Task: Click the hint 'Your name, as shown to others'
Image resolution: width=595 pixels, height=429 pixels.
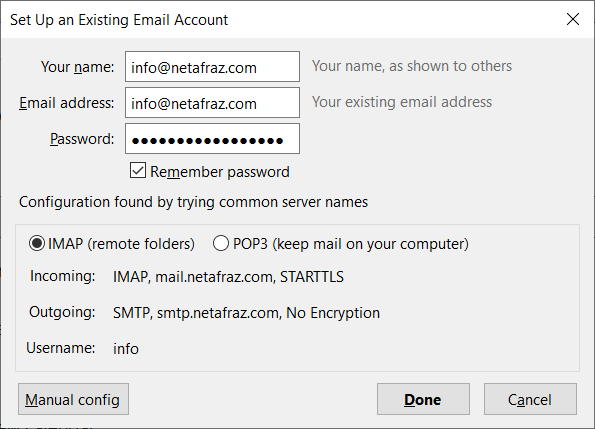Action: tap(412, 66)
